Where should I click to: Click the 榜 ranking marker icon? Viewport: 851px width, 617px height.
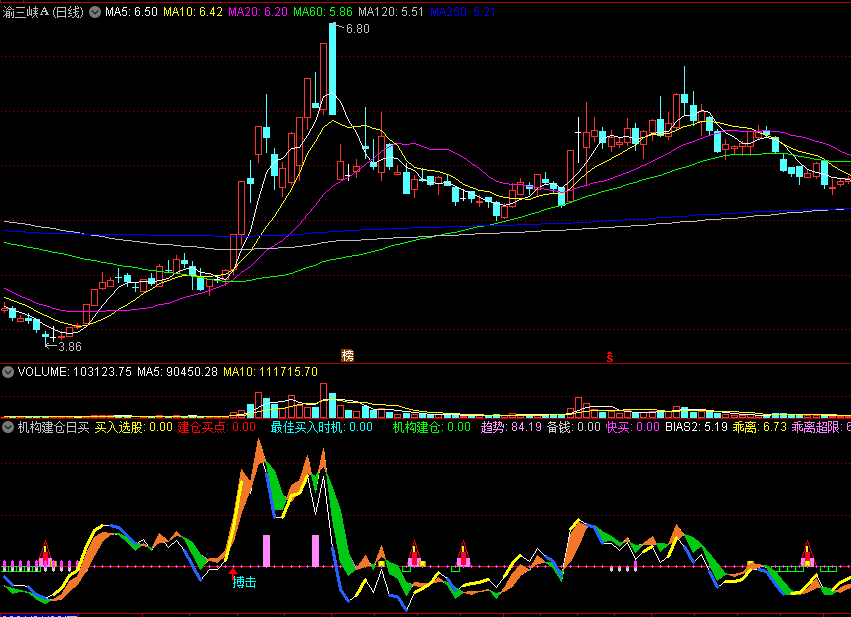(347, 355)
